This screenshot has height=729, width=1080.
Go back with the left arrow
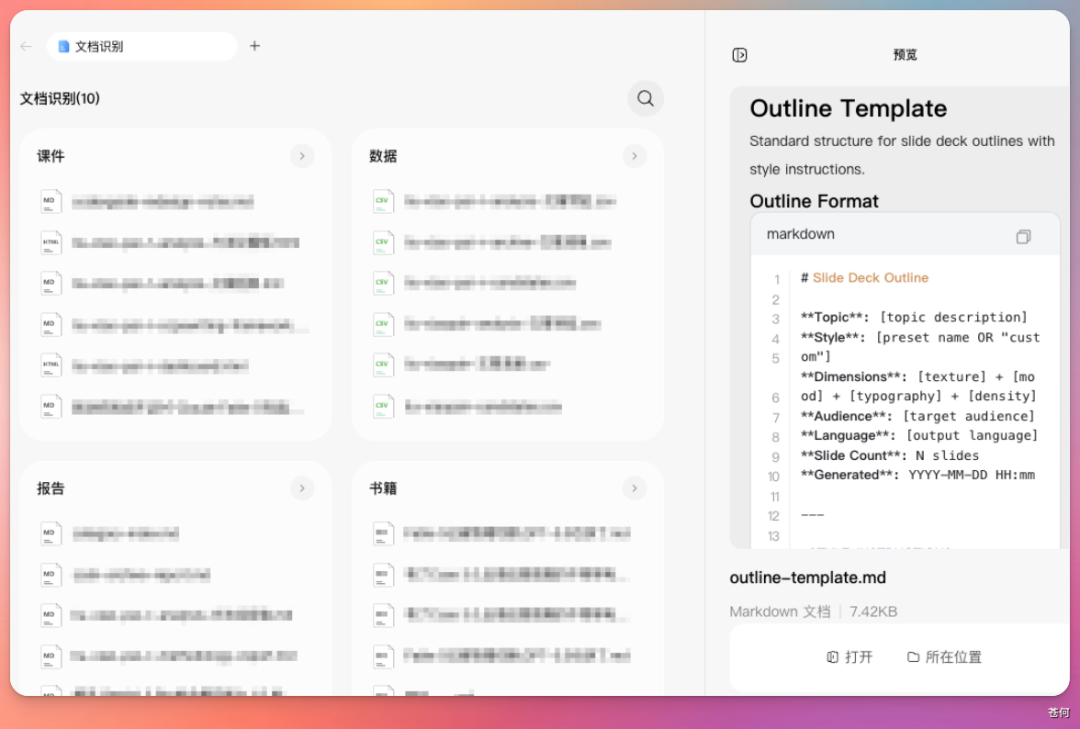[26, 46]
